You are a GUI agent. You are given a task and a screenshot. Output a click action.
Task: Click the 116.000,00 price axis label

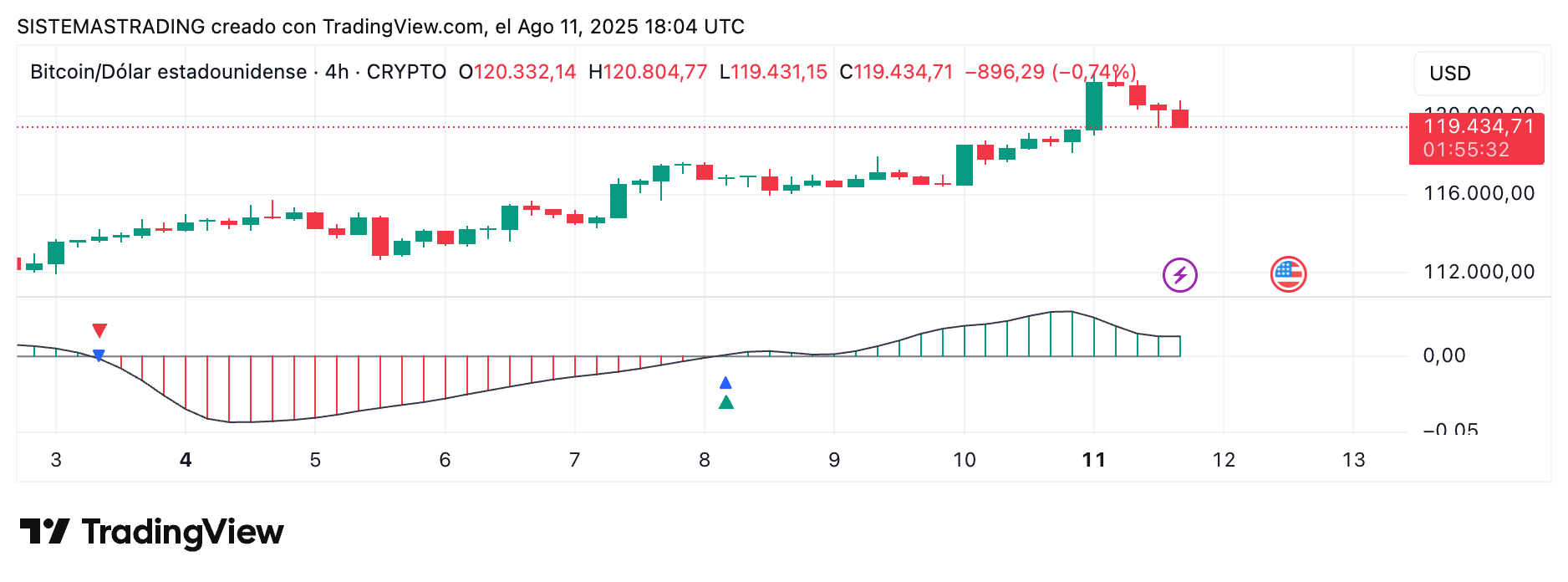(1479, 193)
